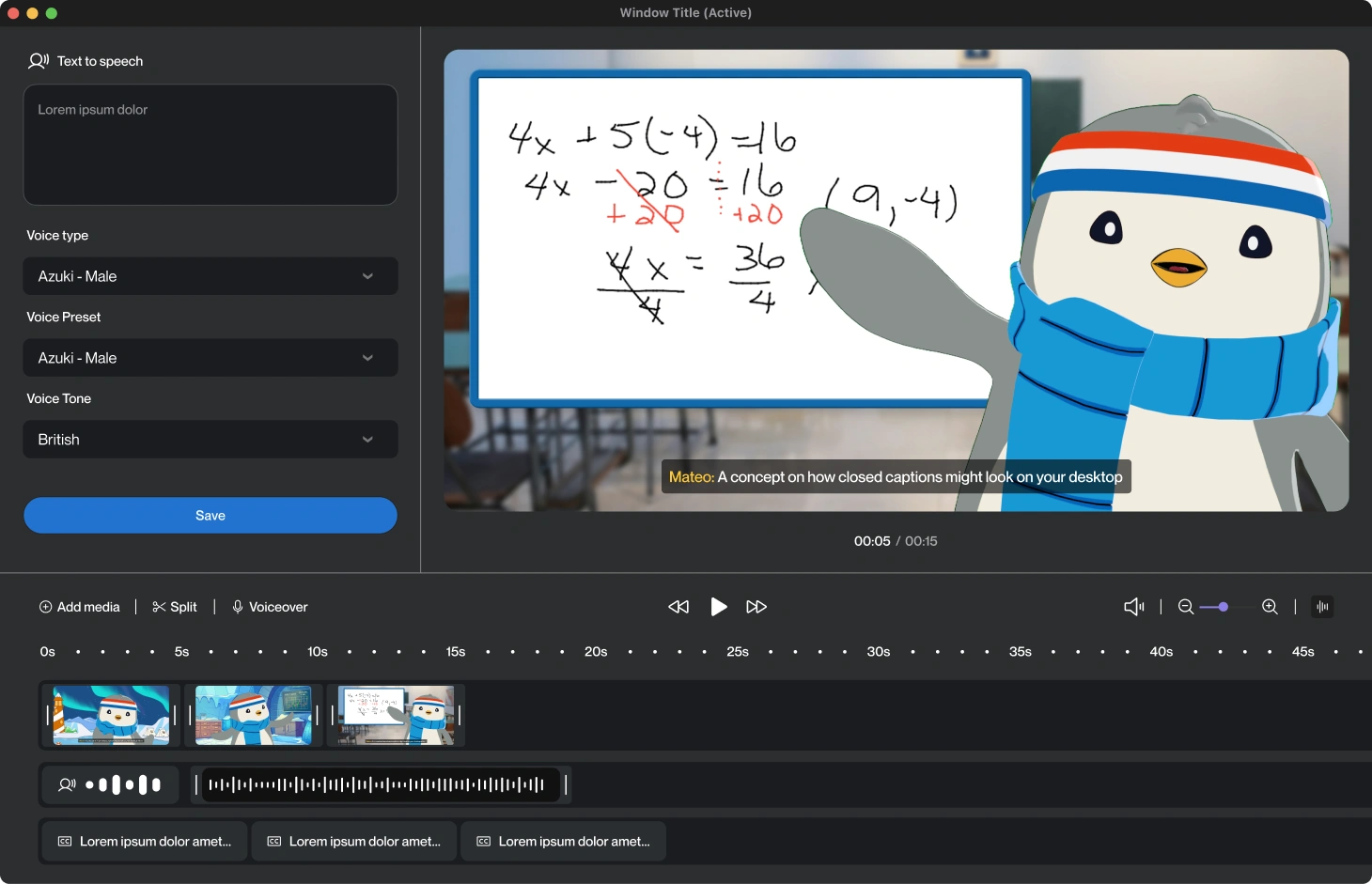
Task: Click the CC icon on second caption clip
Action: [274, 842]
